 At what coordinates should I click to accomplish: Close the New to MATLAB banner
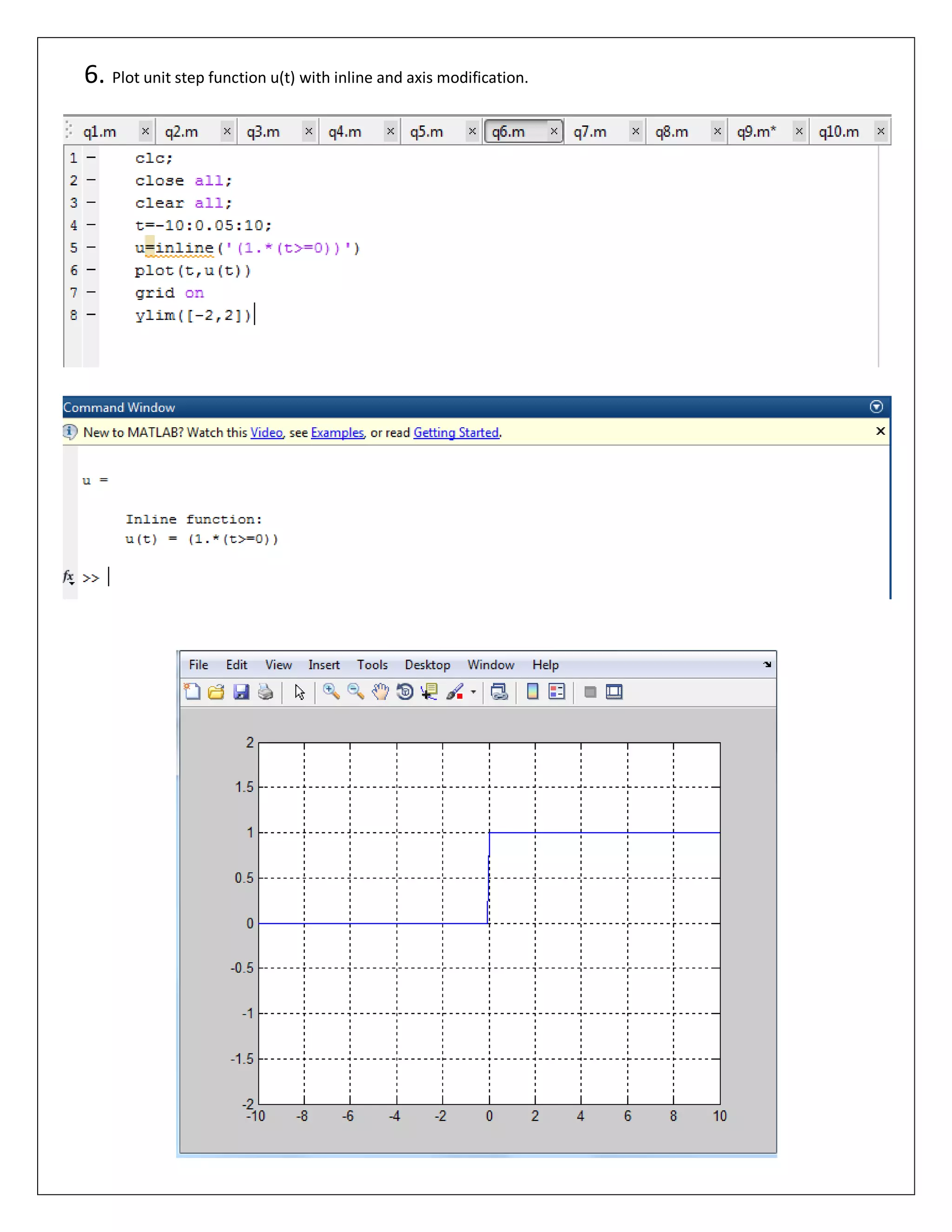click(880, 431)
